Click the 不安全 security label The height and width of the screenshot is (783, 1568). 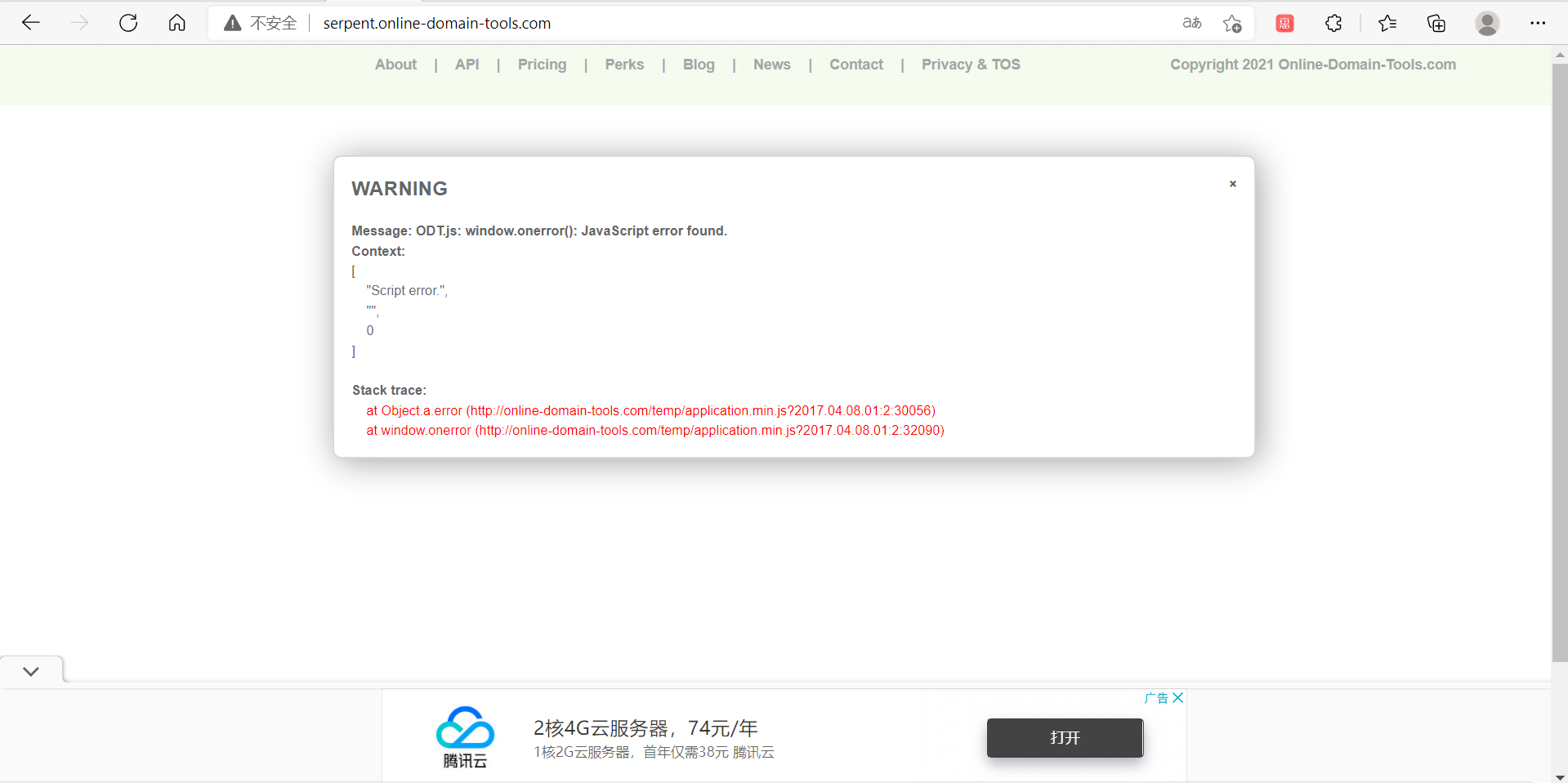click(x=273, y=23)
